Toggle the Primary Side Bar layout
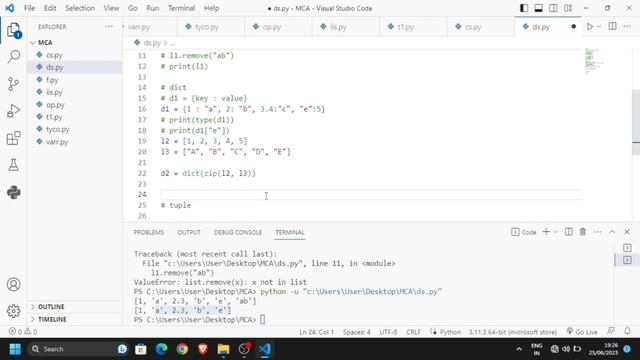The width and height of the screenshot is (640, 360). point(524,8)
